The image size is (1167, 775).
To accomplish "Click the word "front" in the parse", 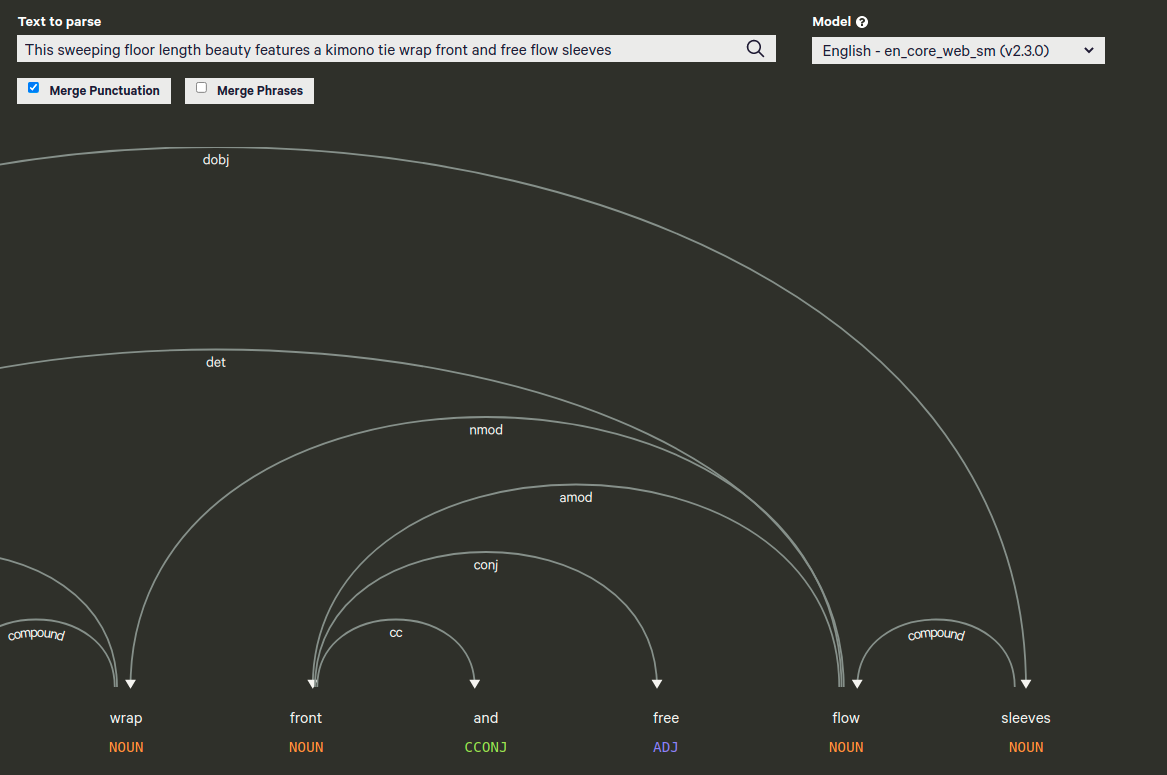I will [306, 718].
